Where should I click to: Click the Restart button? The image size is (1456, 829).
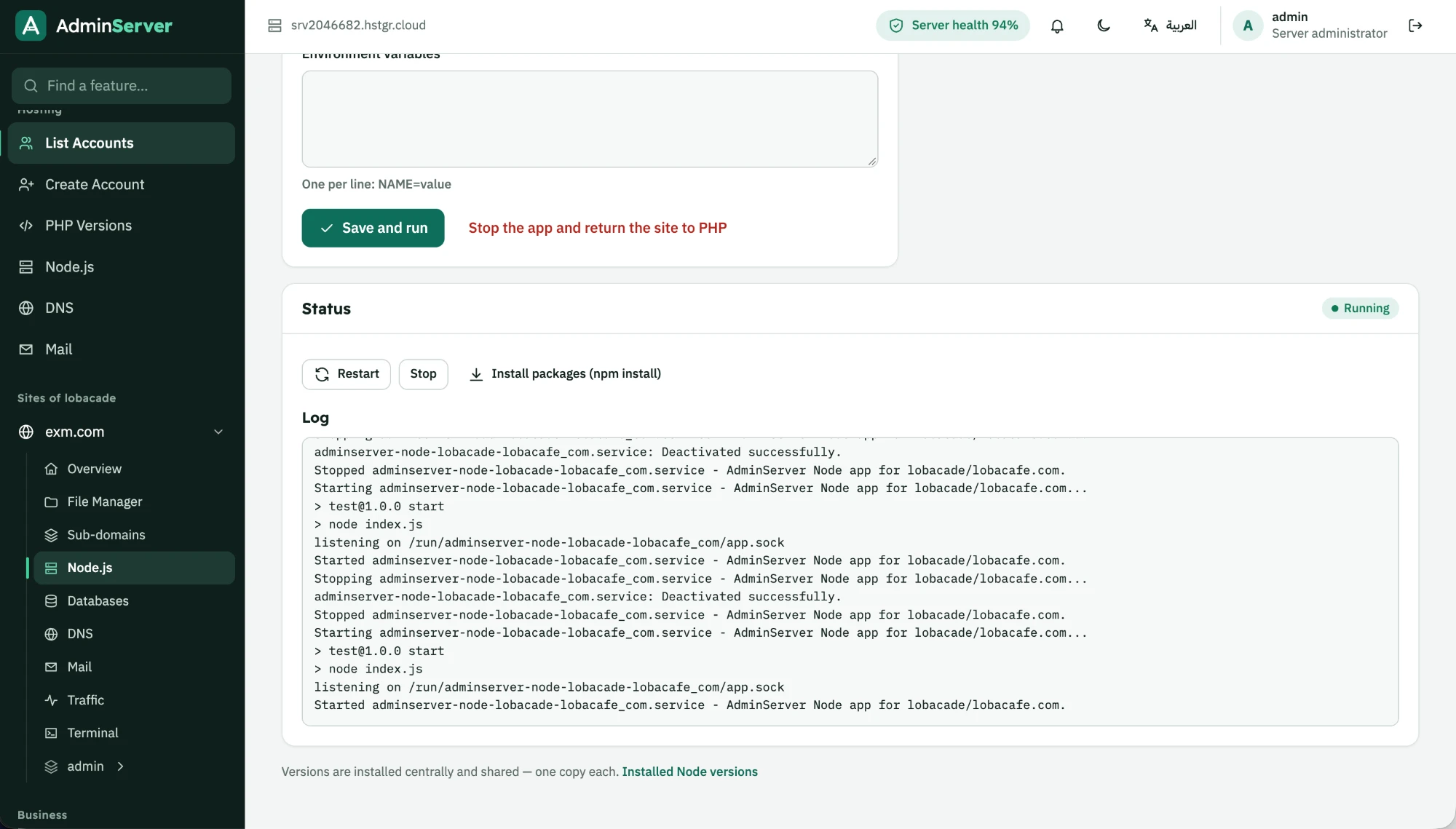(347, 374)
